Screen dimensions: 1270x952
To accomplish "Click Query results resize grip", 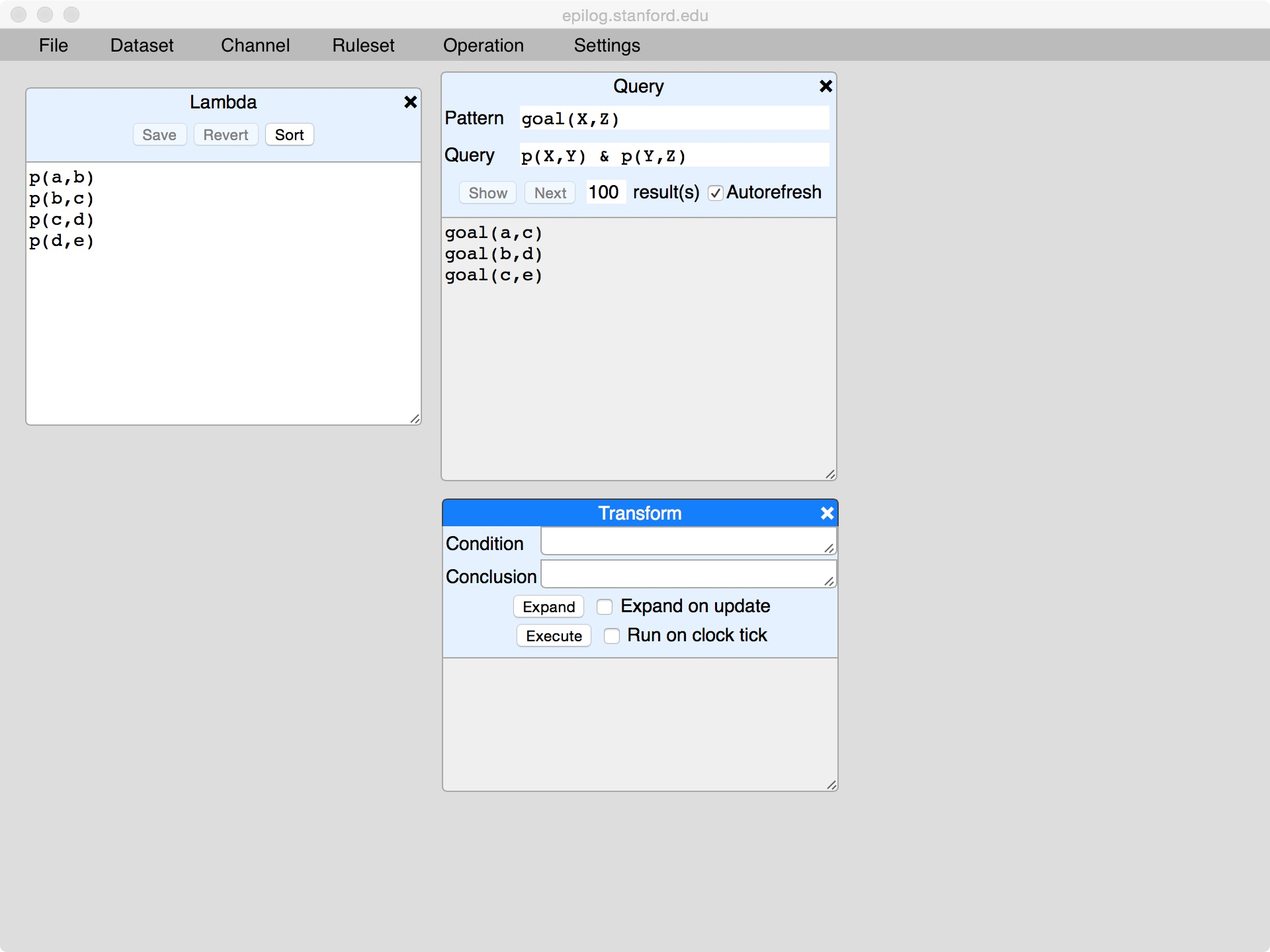I will pyautogui.click(x=830, y=474).
